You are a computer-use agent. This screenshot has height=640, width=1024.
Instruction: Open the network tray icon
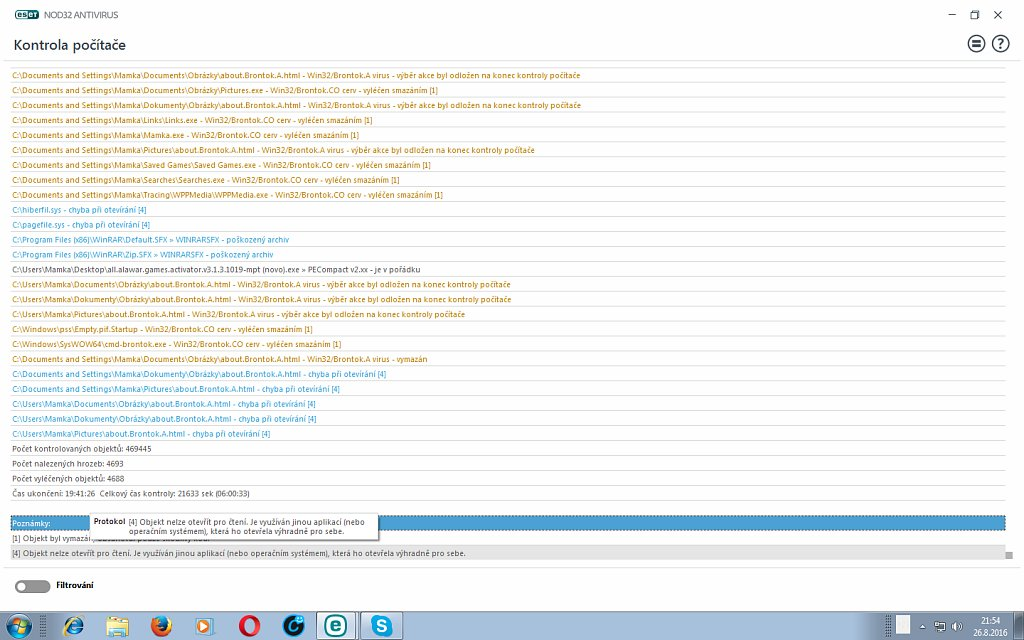pyautogui.click(x=940, y=626)
